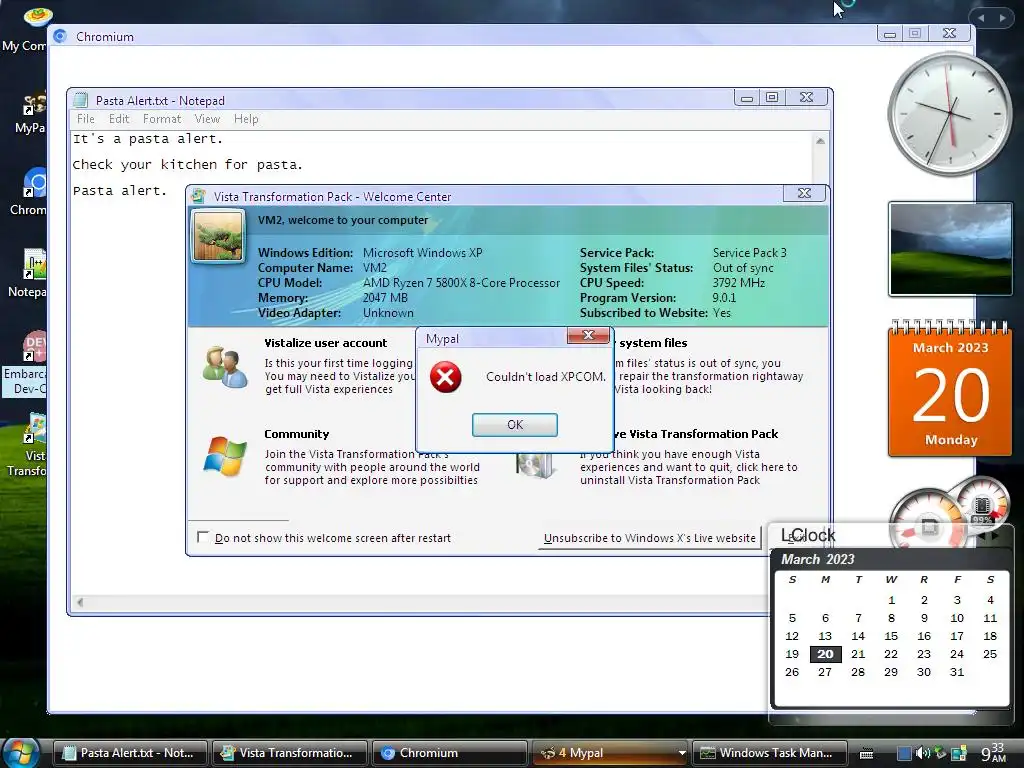Click Notepad's vertical scrollbar up arrow
This screenshot has width=1024, height=768.
(820, 140)
